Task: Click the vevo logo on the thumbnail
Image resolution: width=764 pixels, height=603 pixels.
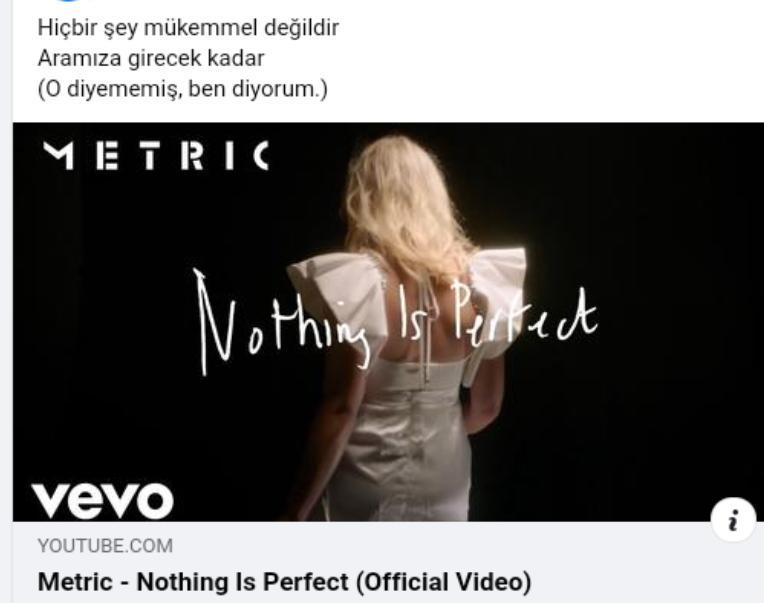Action: coord(103,501)
